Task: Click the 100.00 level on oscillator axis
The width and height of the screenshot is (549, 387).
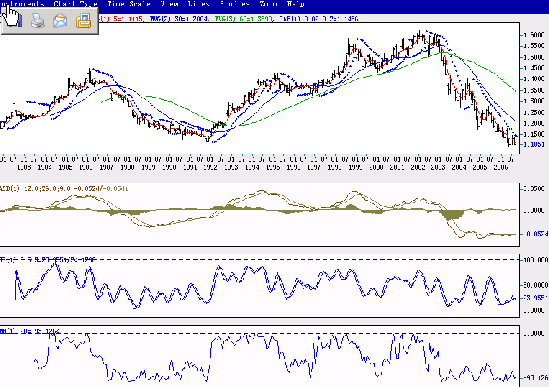Action: (535, 260)
